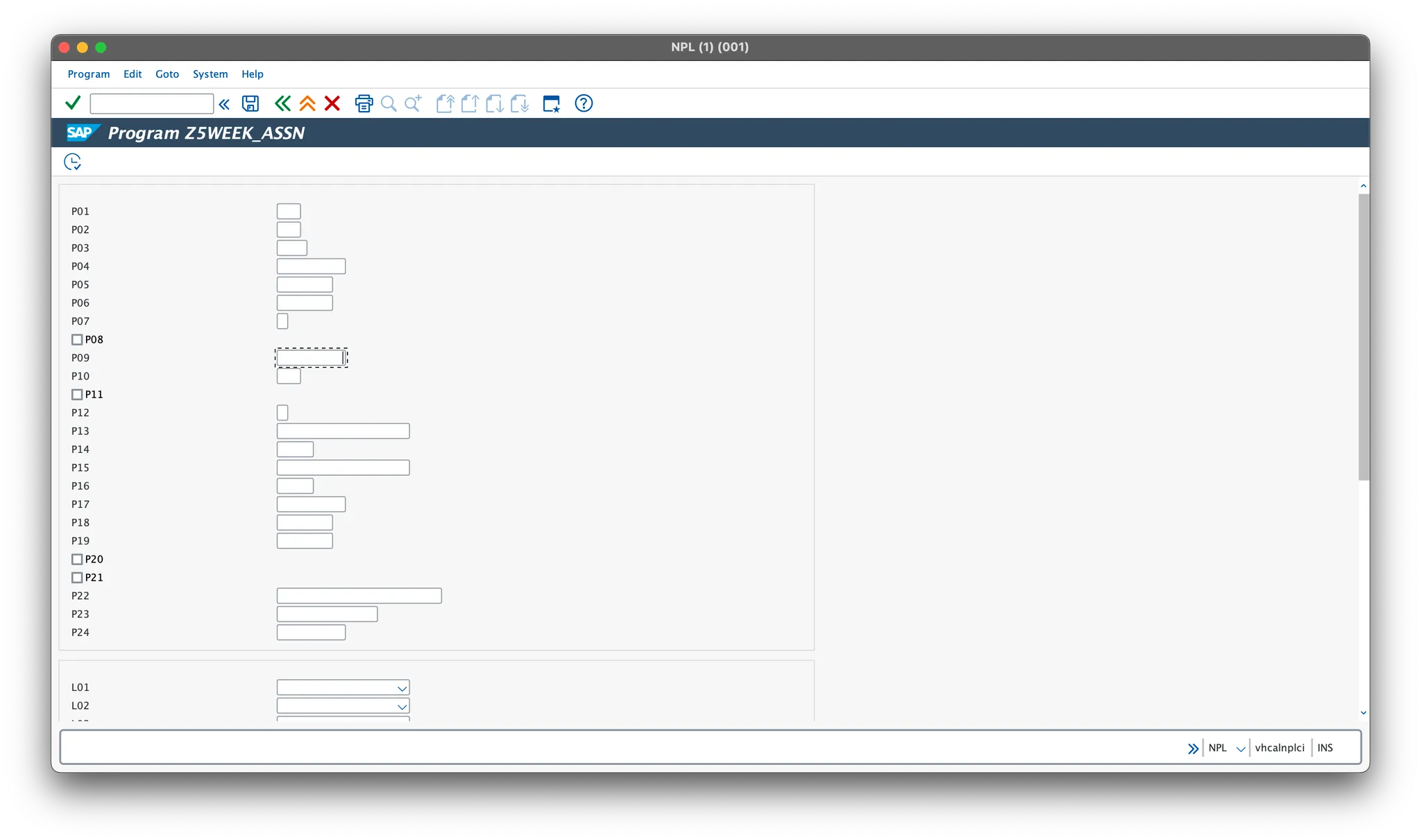
Task: Click the green checkmark Enter icon
Action: (73, 103)
